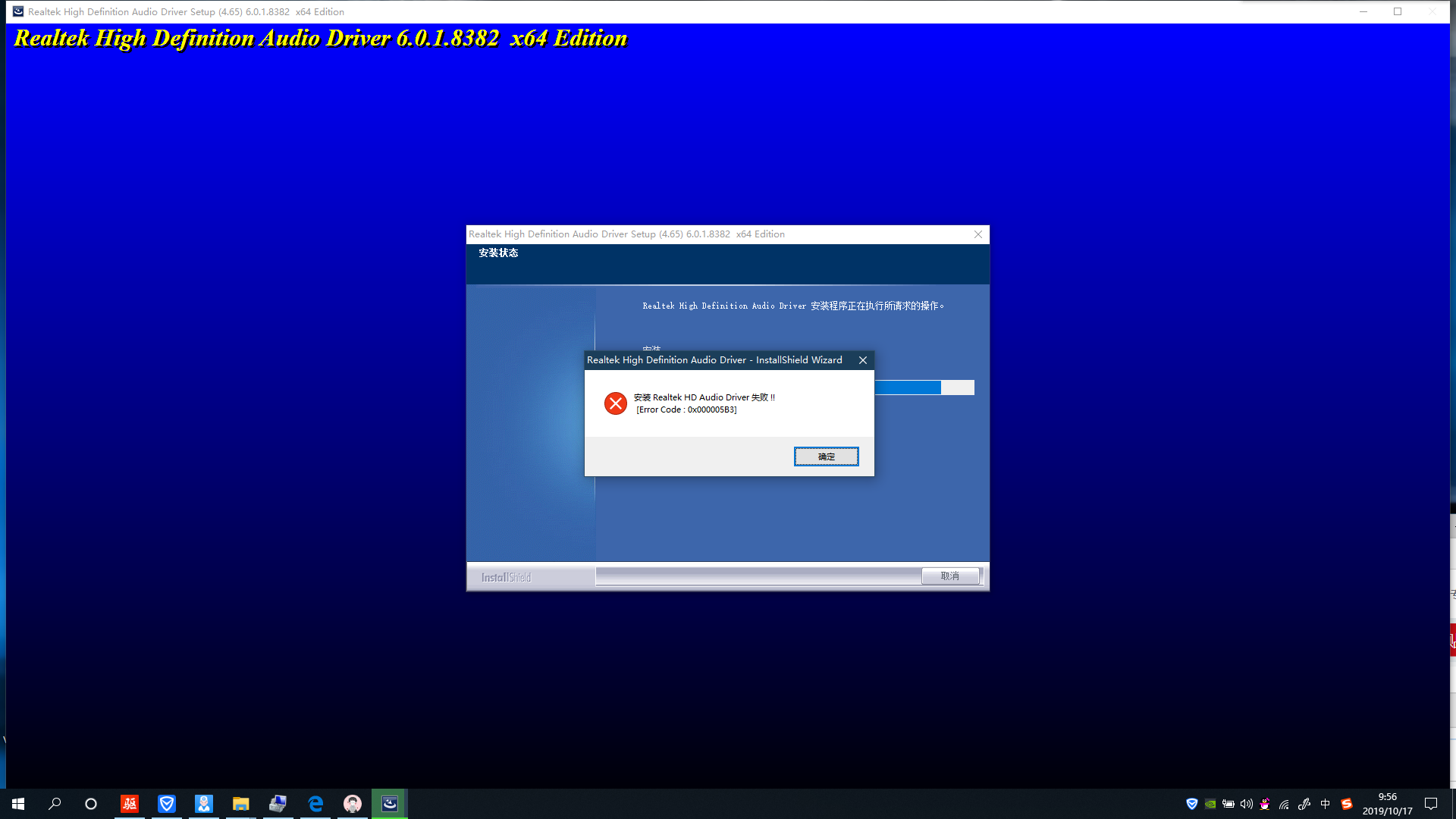Open taskbar Search magnifier
1456x819 pixels.
(x=55, y=804)
